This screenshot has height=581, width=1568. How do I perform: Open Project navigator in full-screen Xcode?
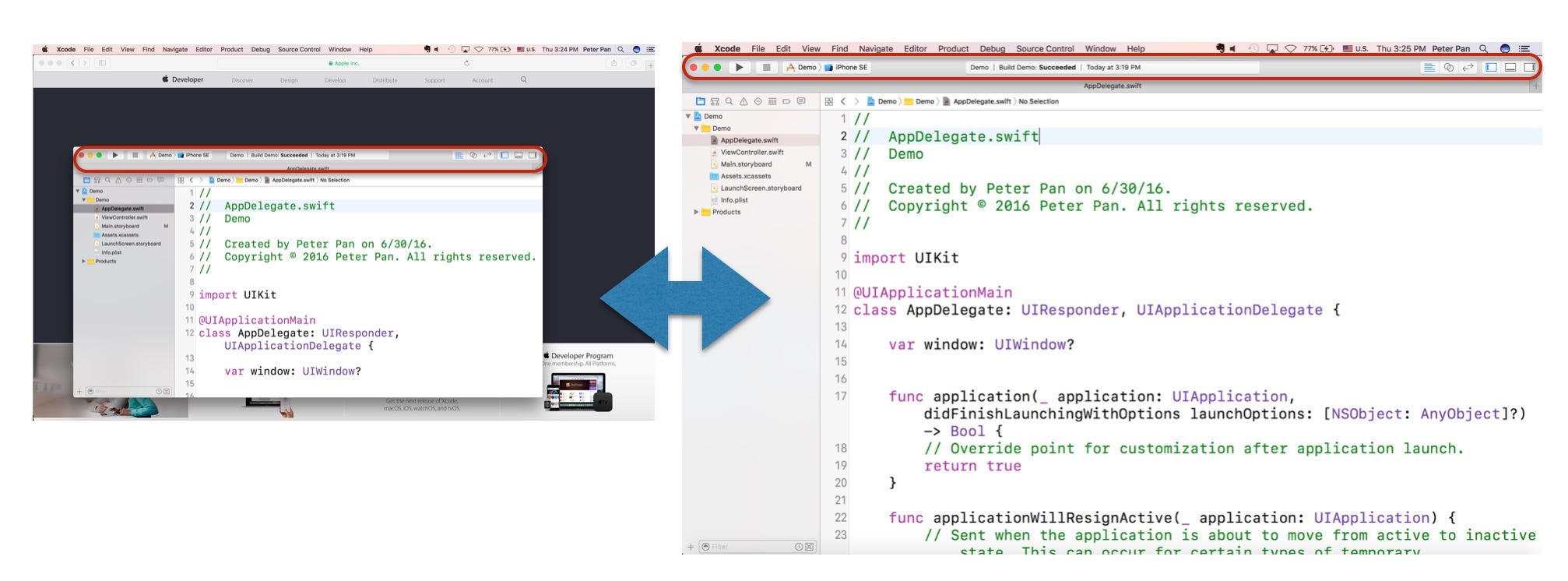(x=700, y=101)
